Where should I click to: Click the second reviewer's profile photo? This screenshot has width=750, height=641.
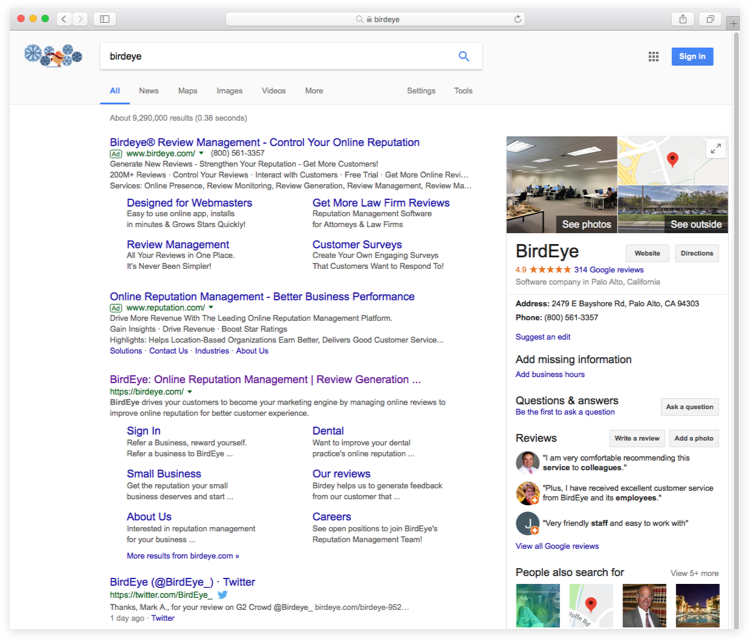click(x=528, y=493)
